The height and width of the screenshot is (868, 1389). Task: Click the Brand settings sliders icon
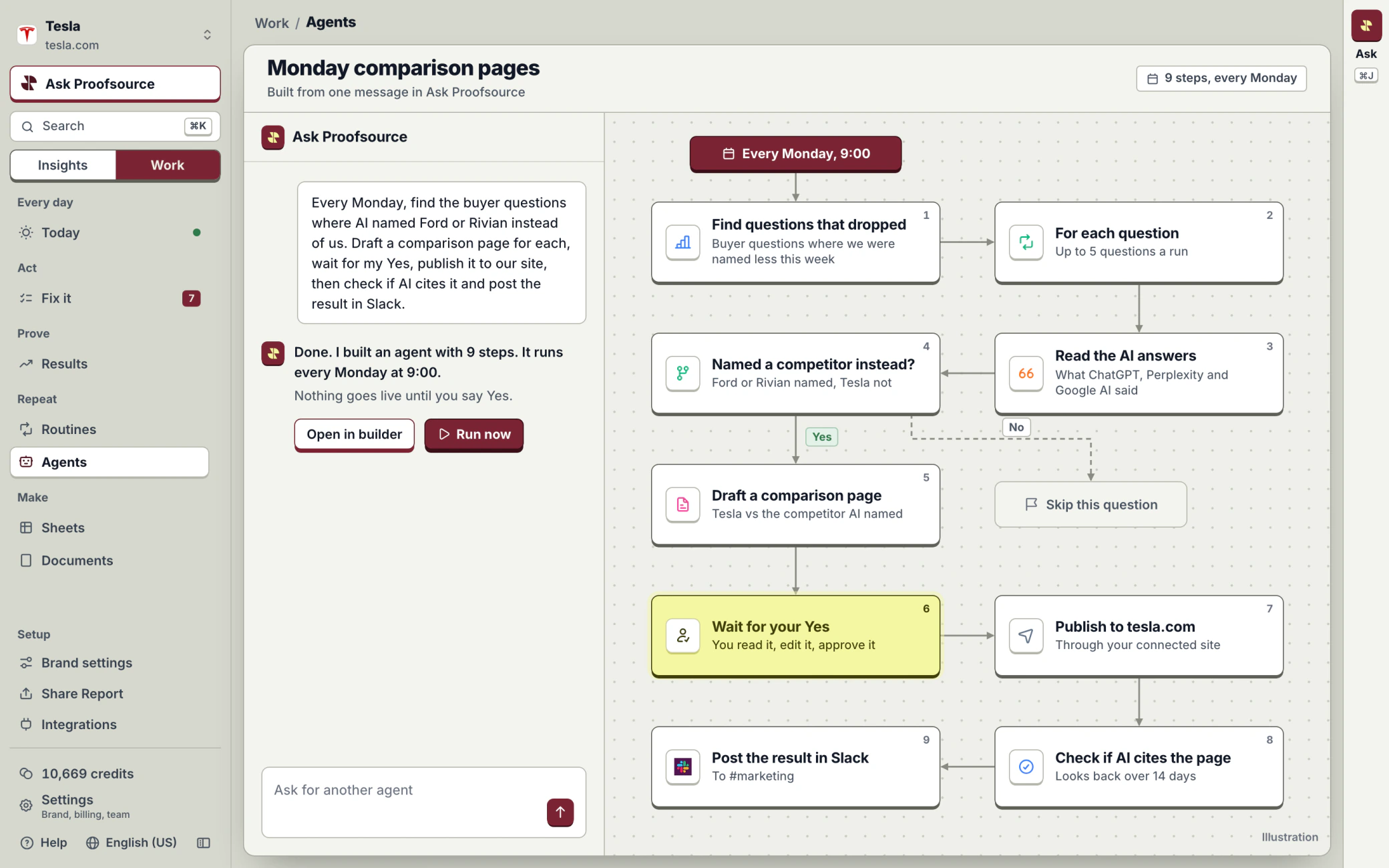[26, 662]
